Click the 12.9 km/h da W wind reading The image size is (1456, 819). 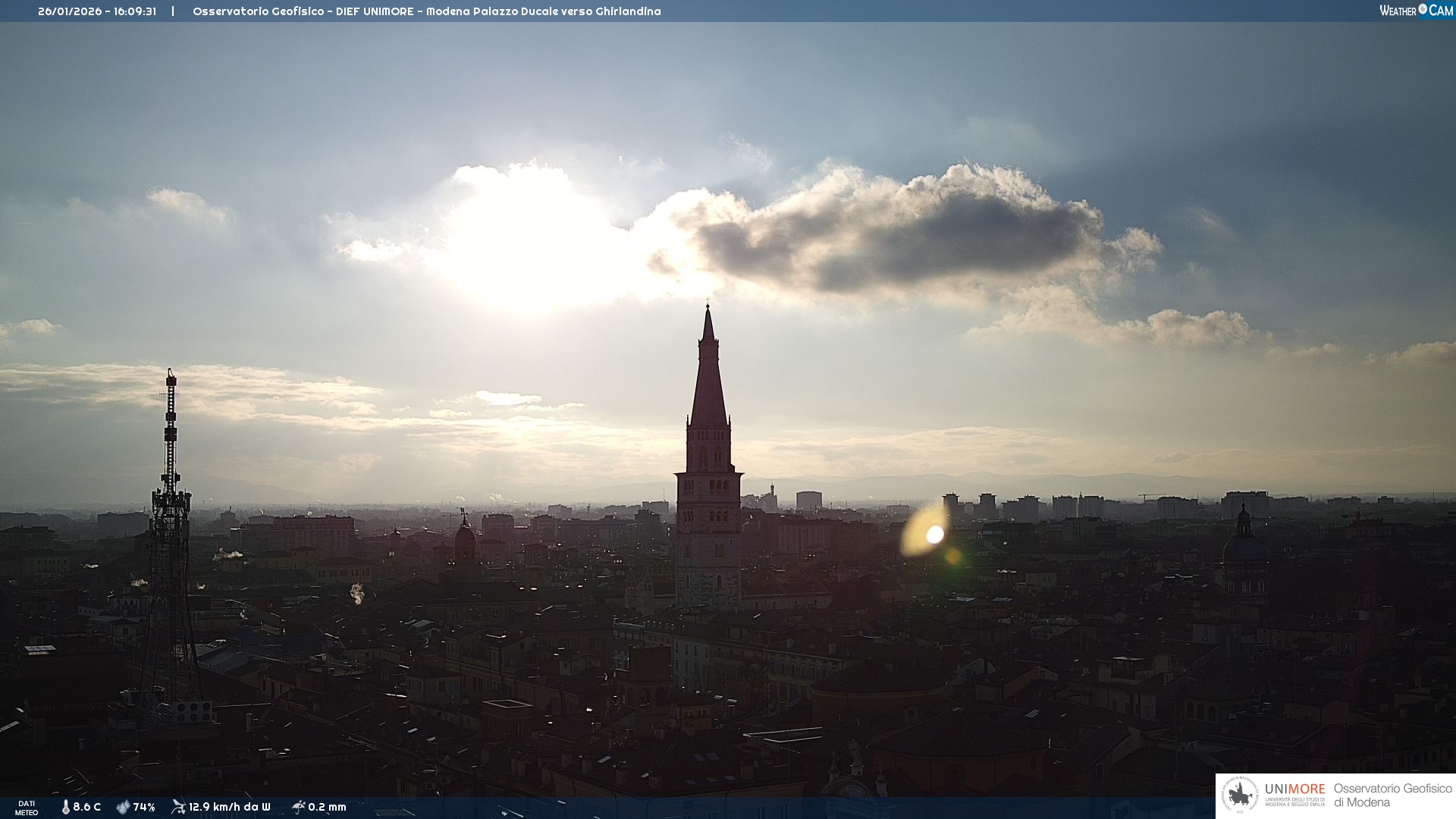click(x=229, y=807)
